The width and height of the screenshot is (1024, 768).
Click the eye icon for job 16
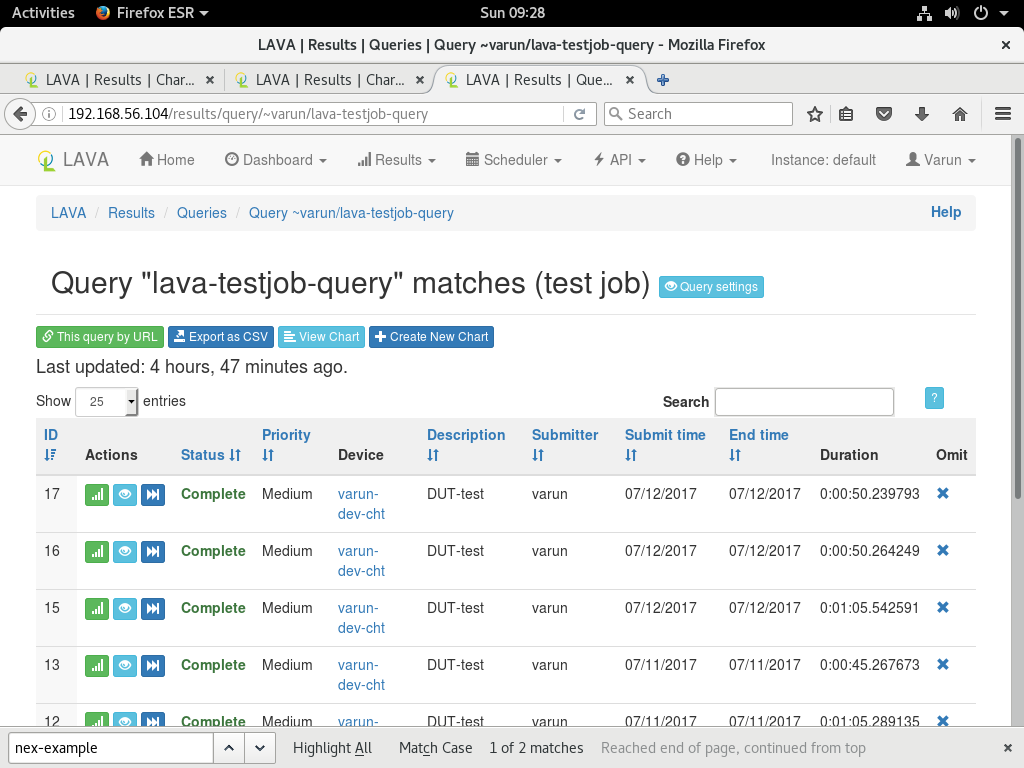125,551
